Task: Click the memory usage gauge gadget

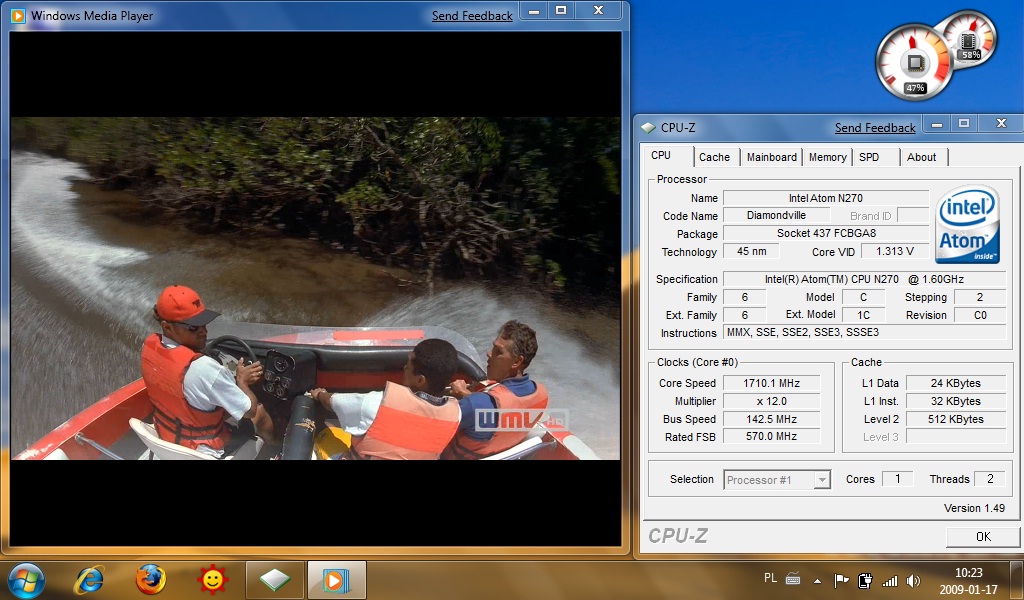Action: [970, 39]
